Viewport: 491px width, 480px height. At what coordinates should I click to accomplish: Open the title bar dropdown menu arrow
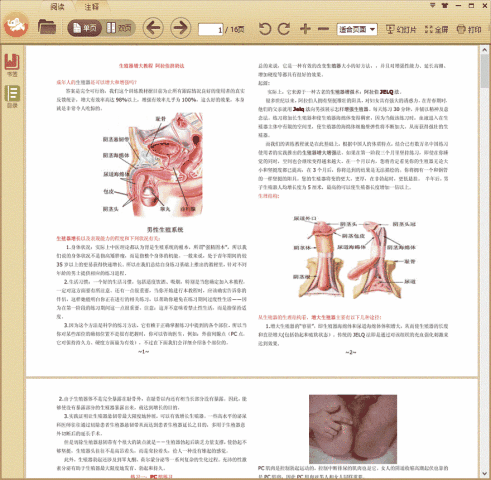(x=432, y=5)
